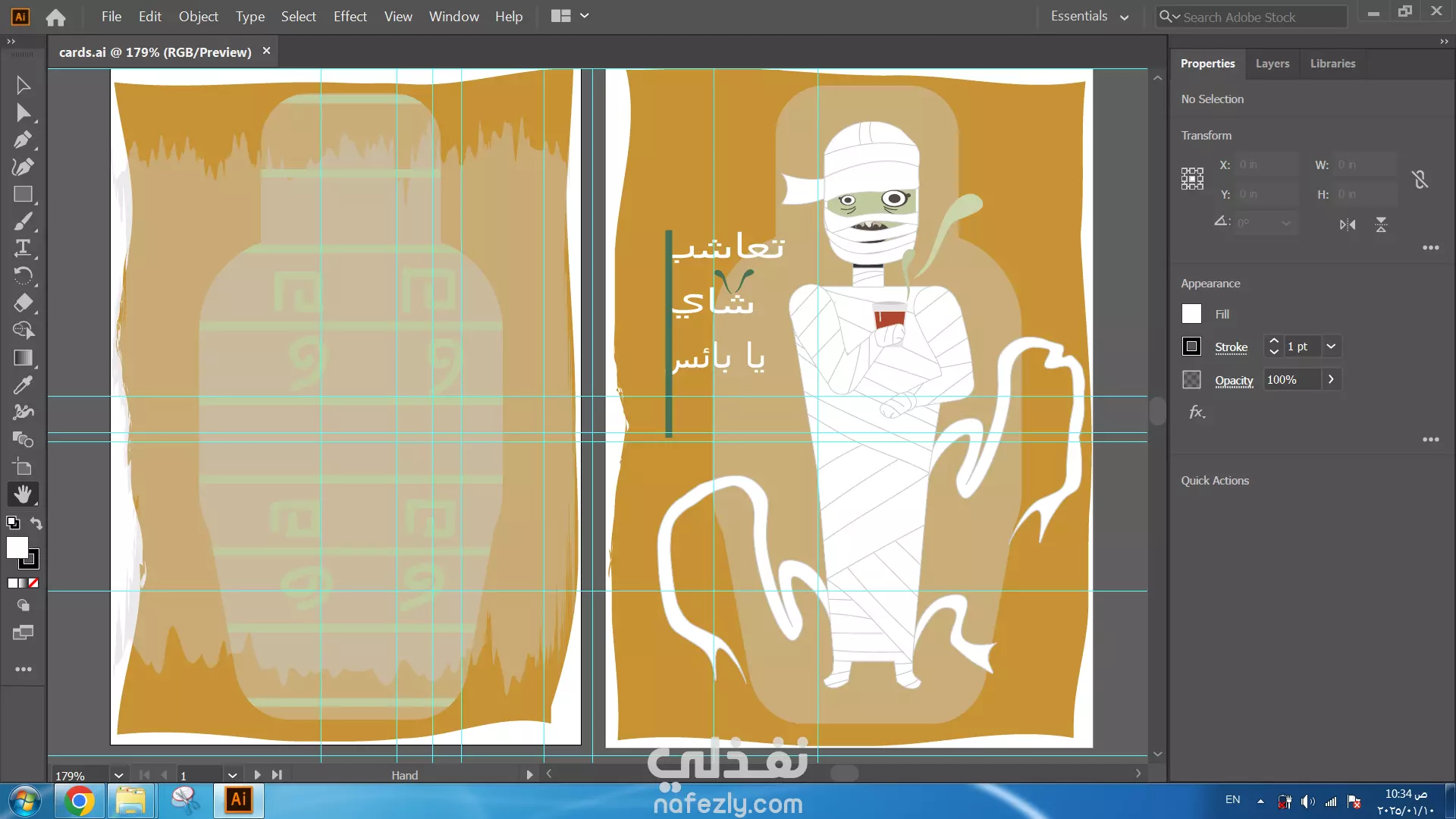
Task: Open the Window menu
Action: [x=454, y=16]
